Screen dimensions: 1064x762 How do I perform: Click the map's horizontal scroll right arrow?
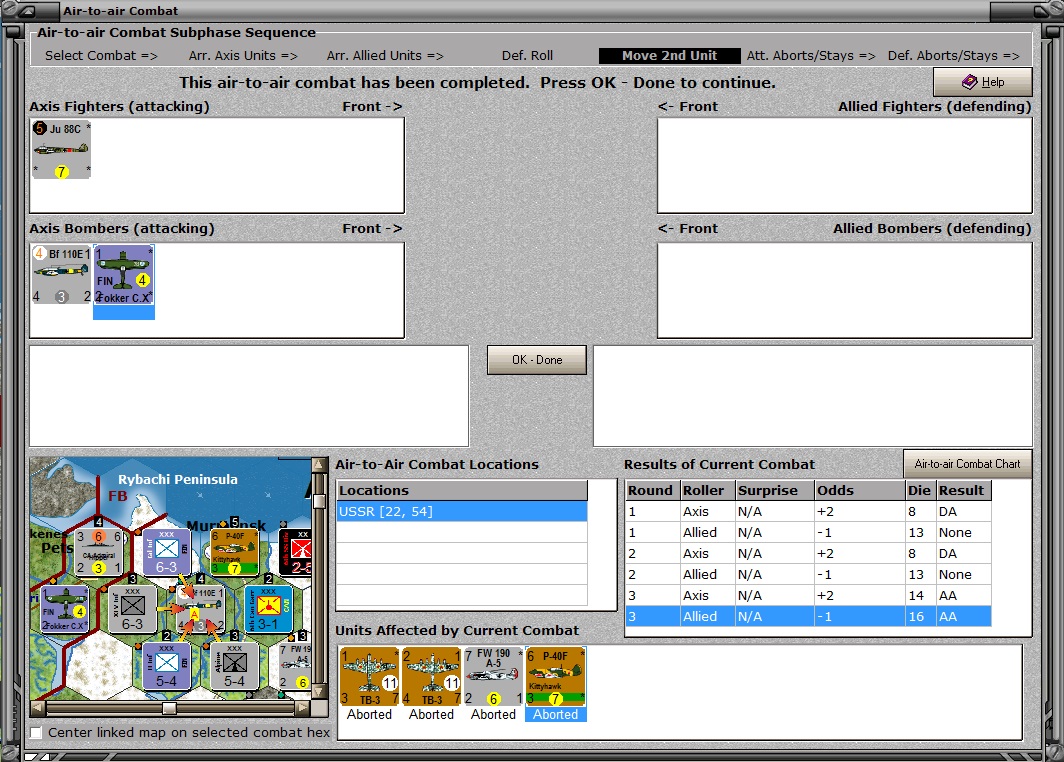tap(303, 708)
